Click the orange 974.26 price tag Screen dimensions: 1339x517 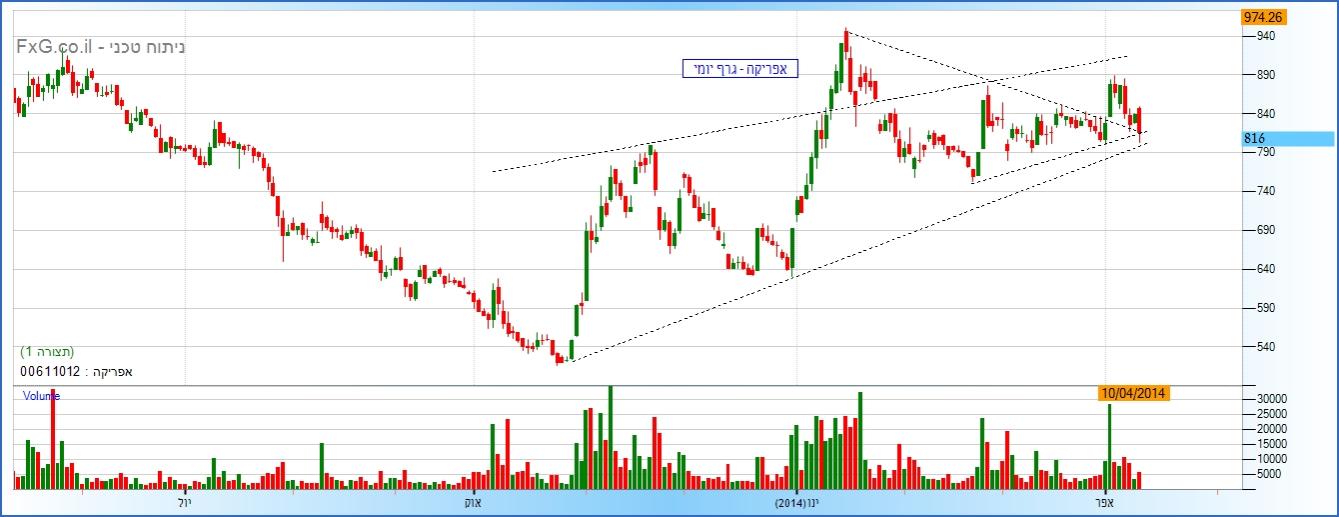(x=1263, y=17)
